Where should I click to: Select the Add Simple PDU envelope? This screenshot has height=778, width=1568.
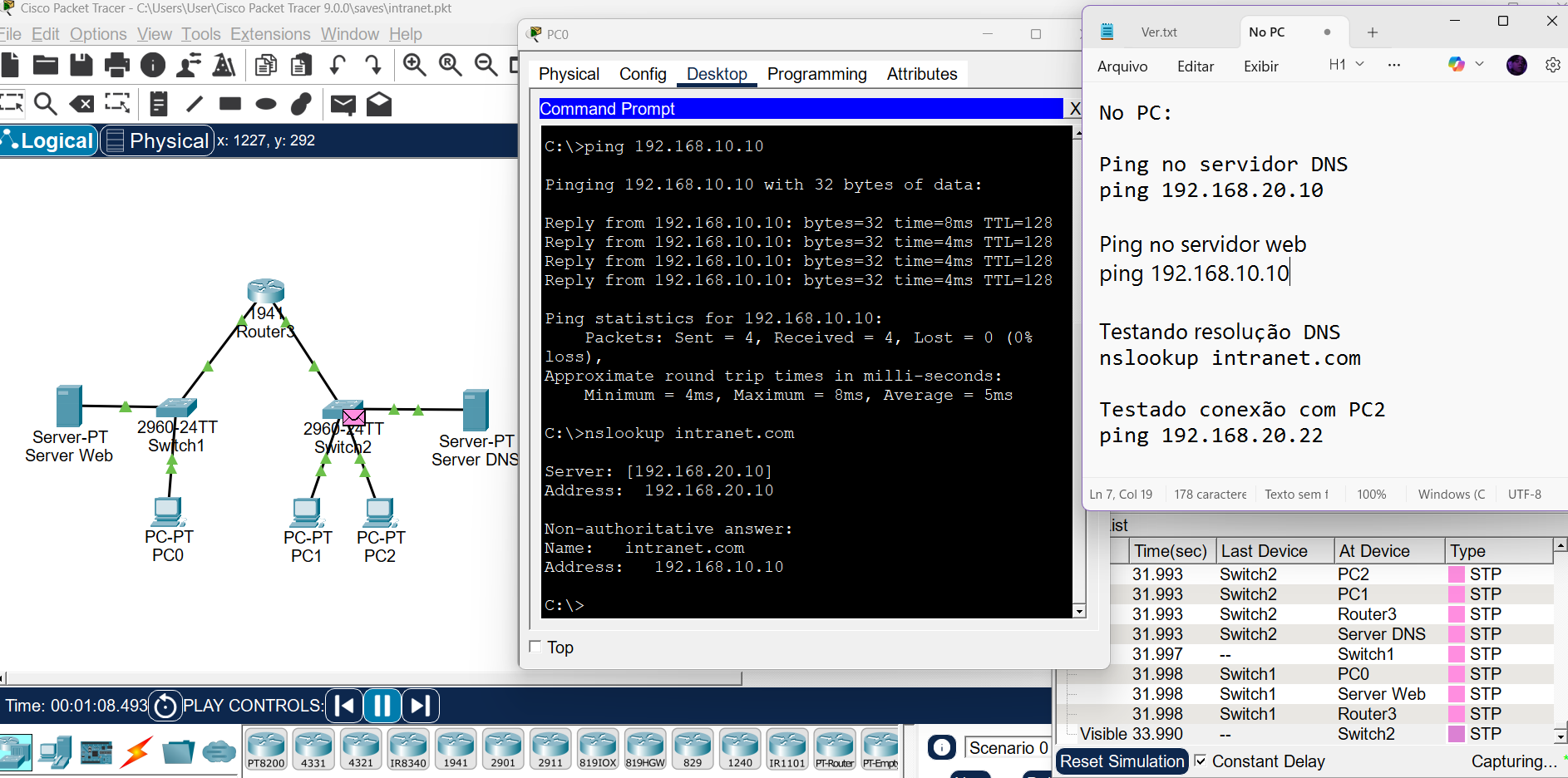(x=343, y=104)
